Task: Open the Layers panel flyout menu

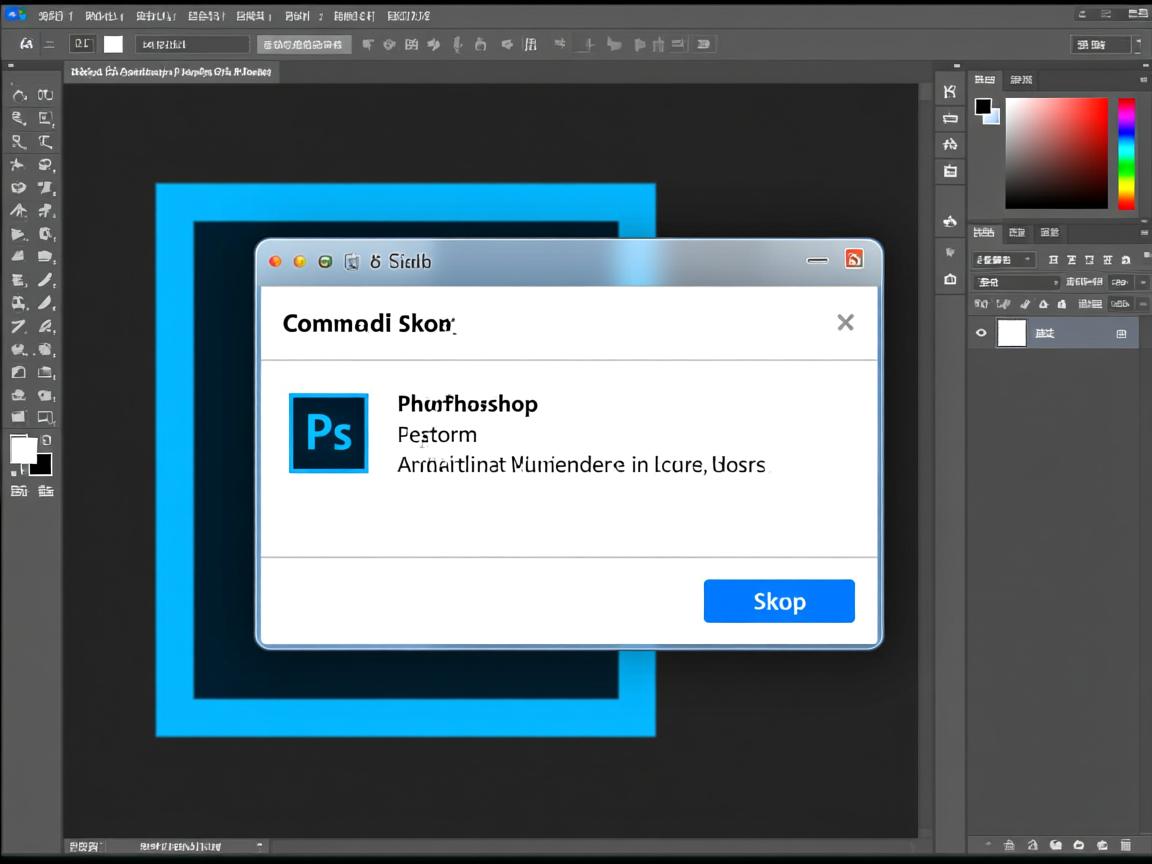Action: [1144, 231]
